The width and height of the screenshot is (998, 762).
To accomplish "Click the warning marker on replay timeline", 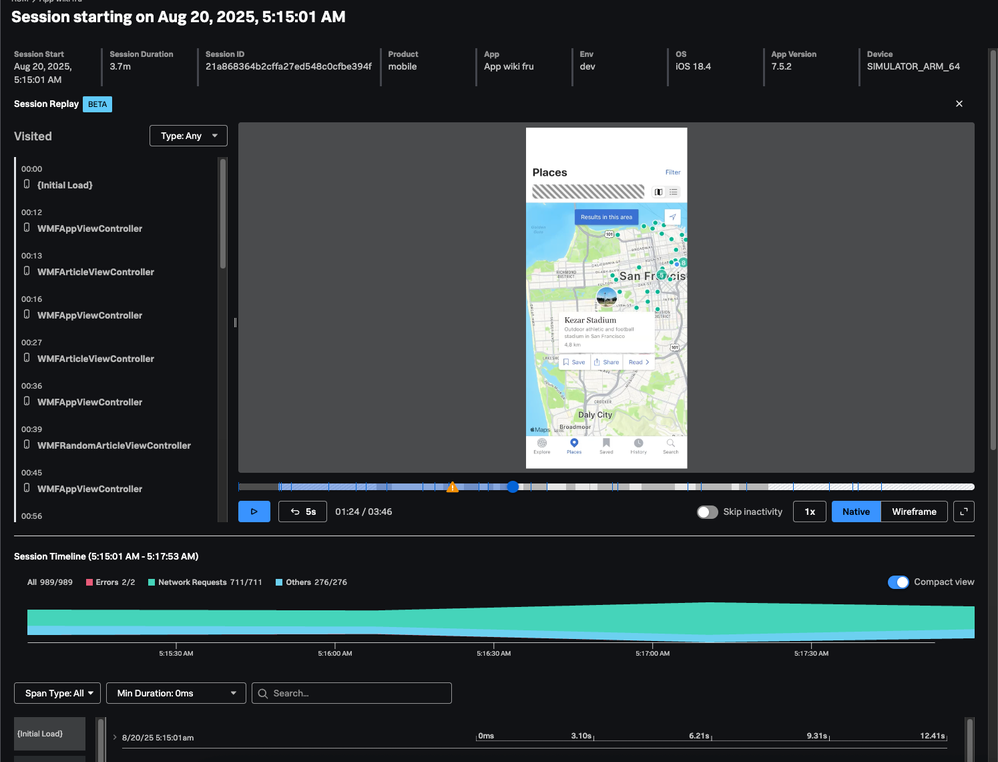I will 453,487.
